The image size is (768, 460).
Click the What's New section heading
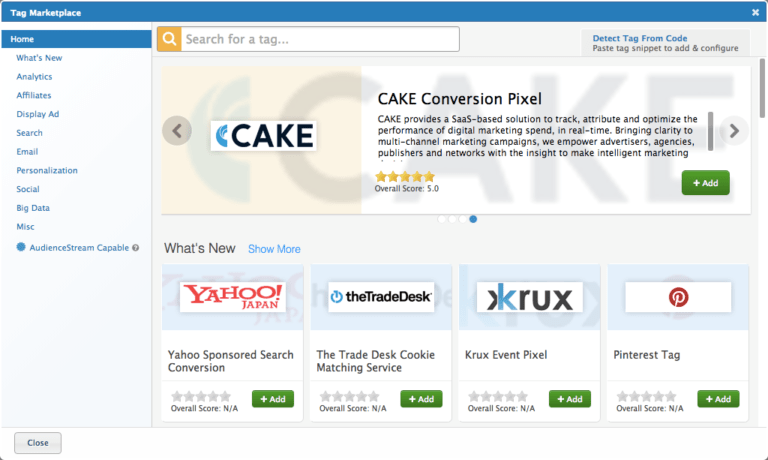(200, 248)
